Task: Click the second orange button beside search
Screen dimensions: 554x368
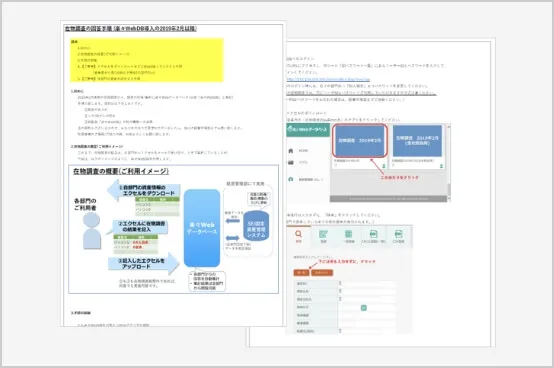Action: click(322, 273)
